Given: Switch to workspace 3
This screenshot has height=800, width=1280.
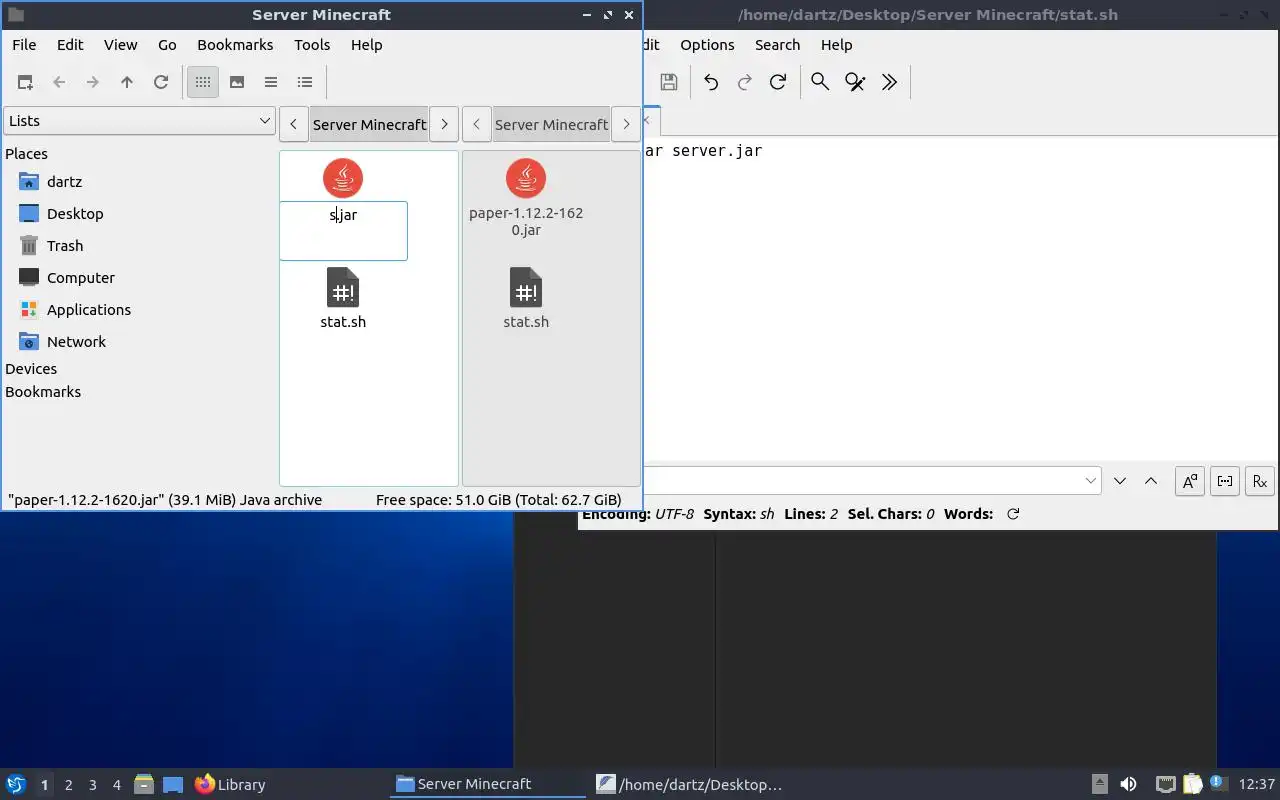Looking at the screenshot, I should coord(92,785).
